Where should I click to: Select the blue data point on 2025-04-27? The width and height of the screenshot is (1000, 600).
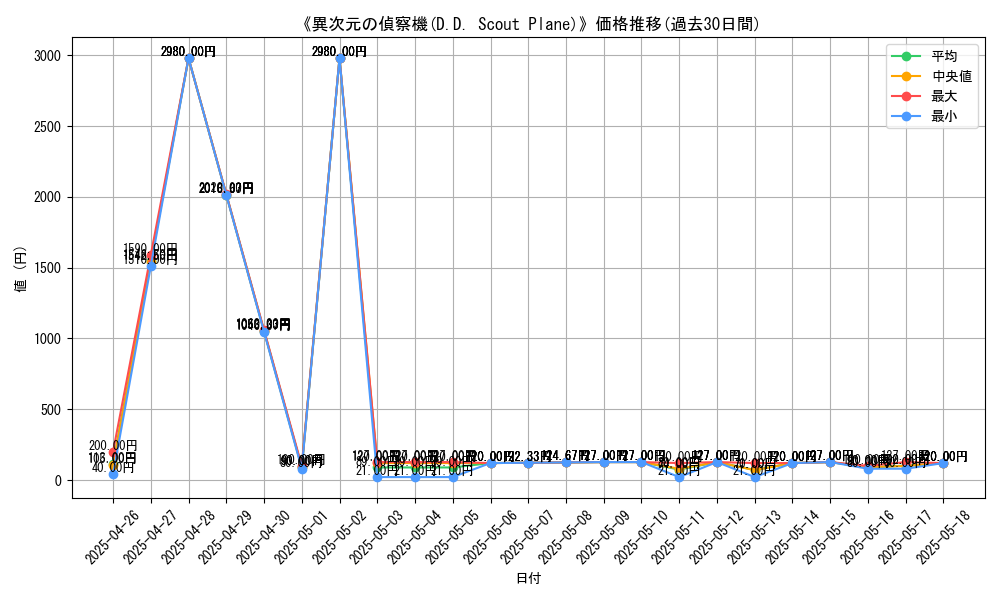click(151, 267)
